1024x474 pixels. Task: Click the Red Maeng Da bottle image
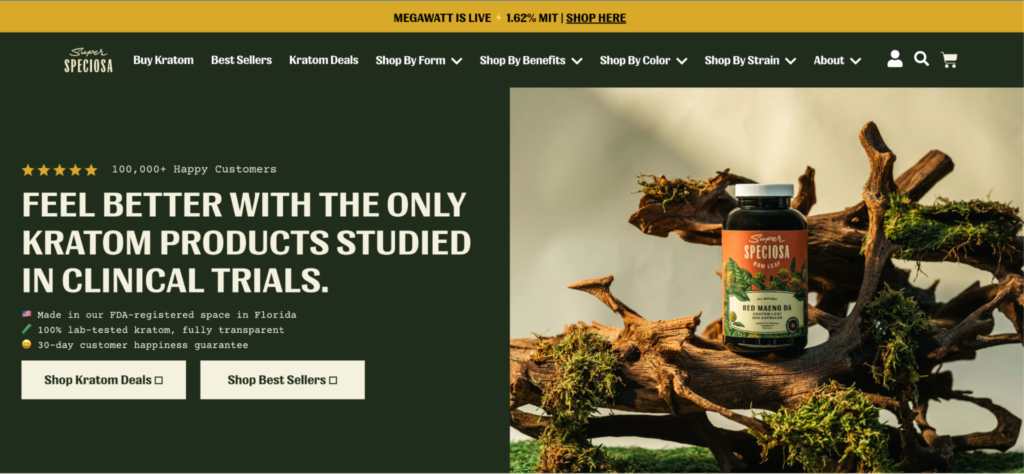(x=765, y=268)
